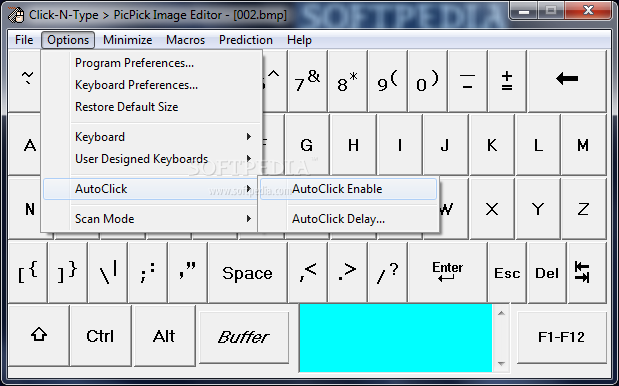Screen dimensions: 619x386
Task: Click the Tab arrows key
Action: [x=586, y=272]
